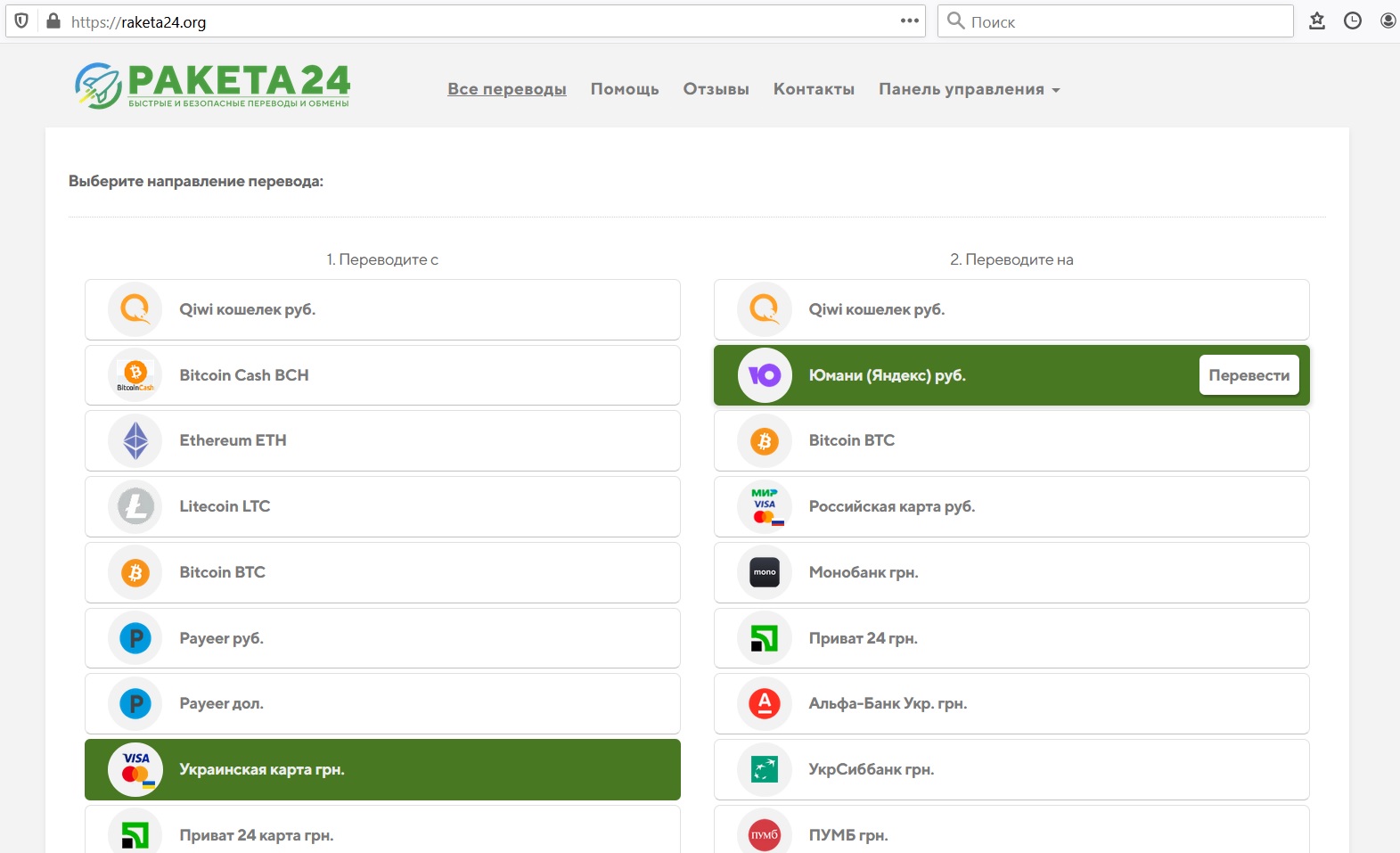The image size is (1400, 853).
Task: Click the Litecoin LTC icon
Action: click(x=135, y=506)
